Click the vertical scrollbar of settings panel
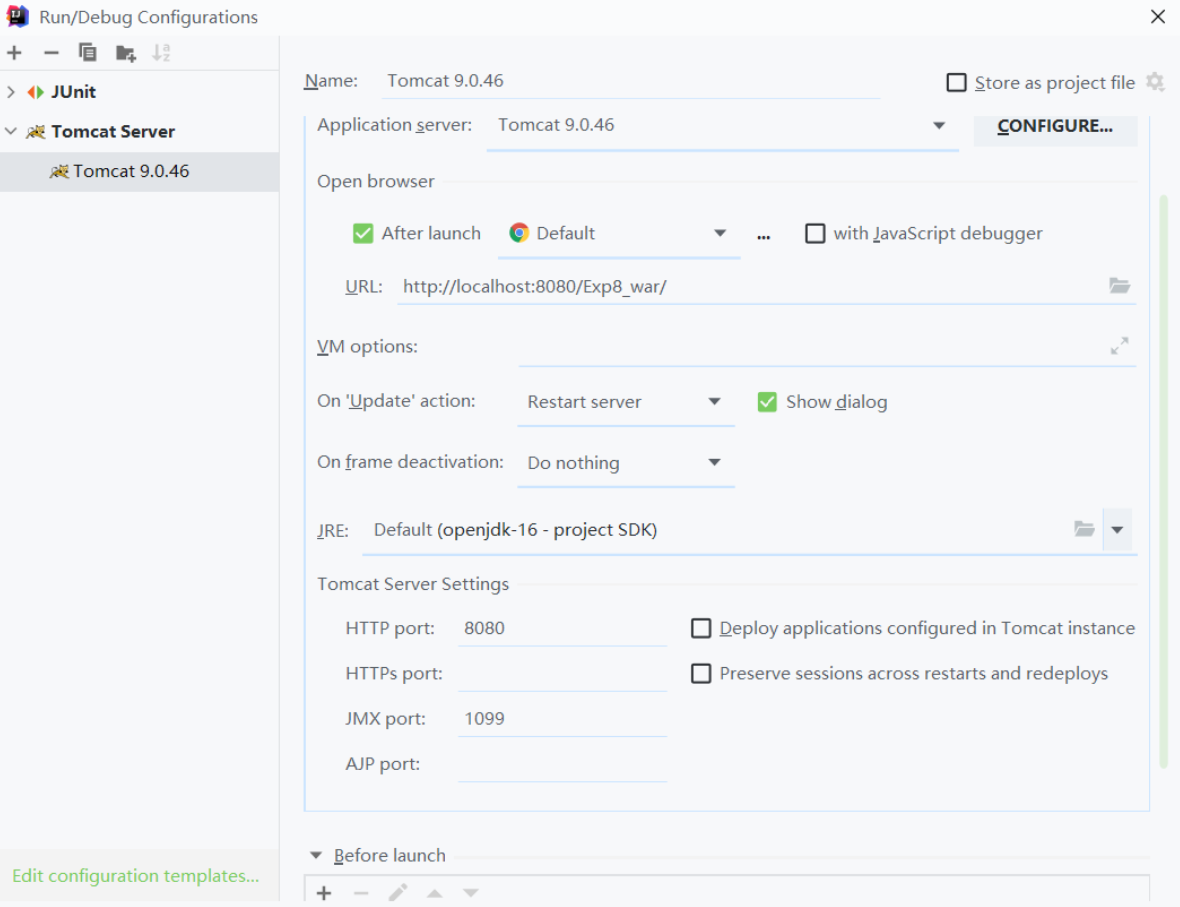Viewport: 1180px width, 907px height. 1163,482
